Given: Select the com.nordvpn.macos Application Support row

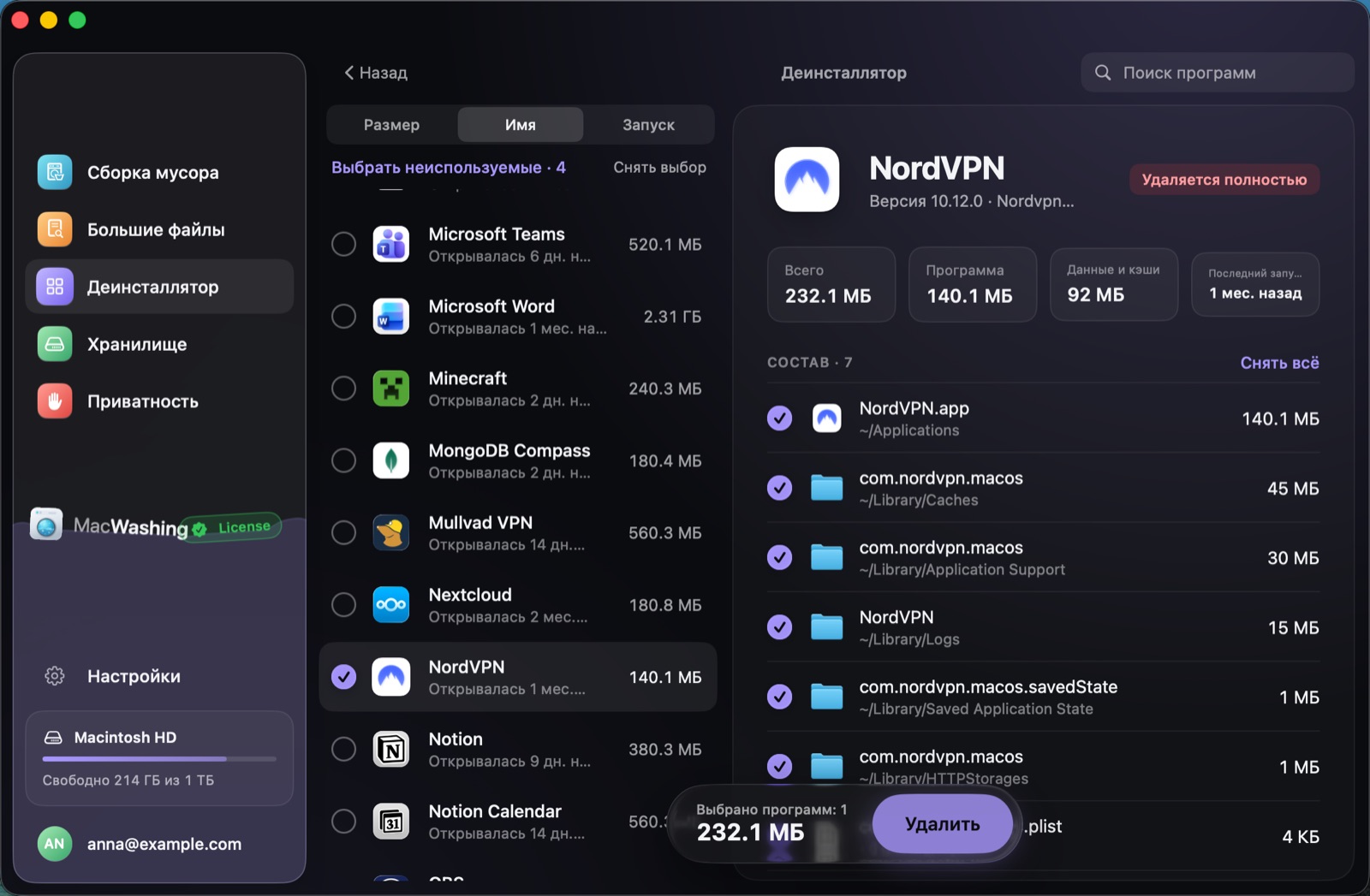Looking at the screenshot, I should pyautogui.click(x=1043, y=558).
